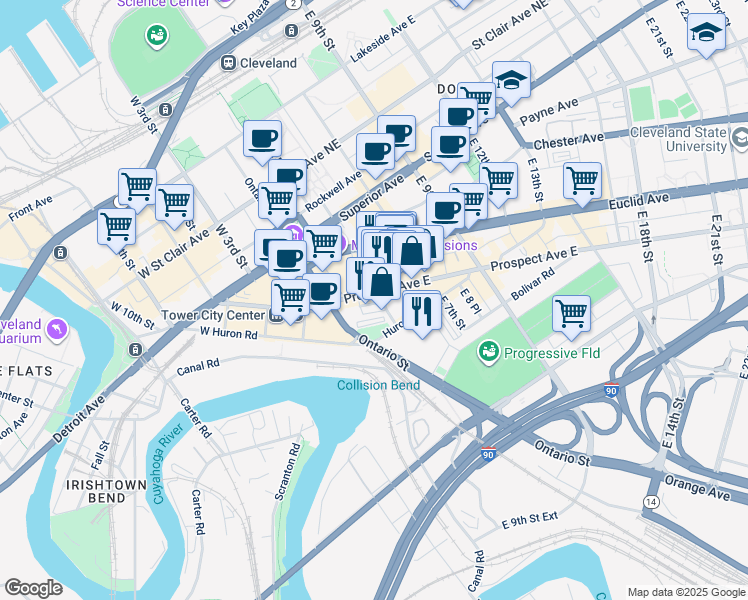Click the I-90 highway shield near Ontario St

coord(488,454)
